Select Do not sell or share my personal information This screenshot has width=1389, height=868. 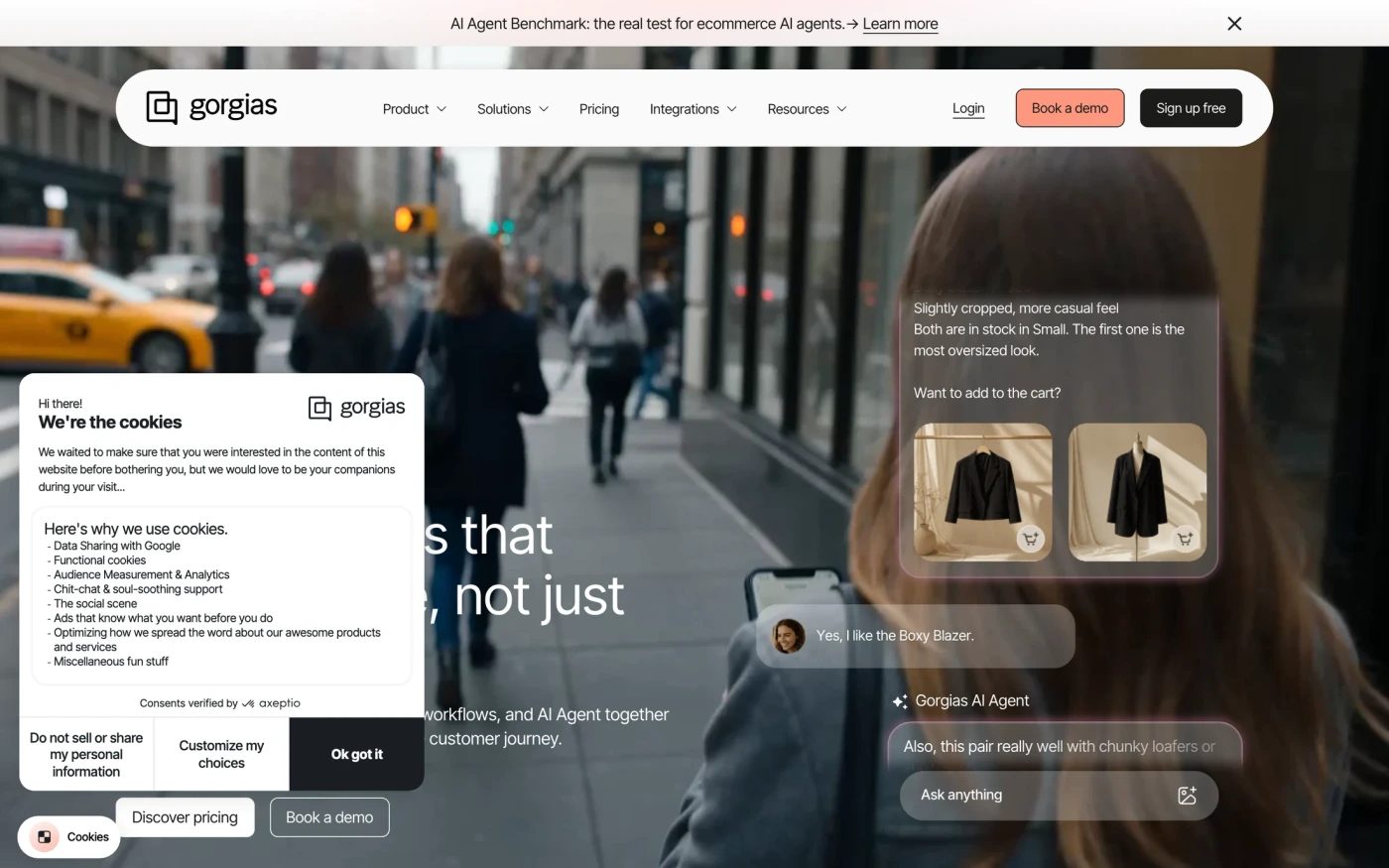point(86,754)
